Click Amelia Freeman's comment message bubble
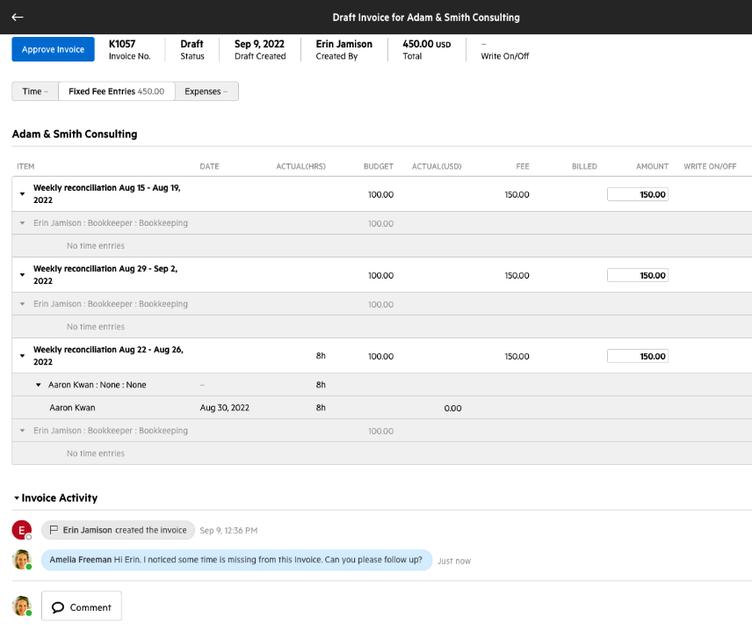This screenshot has height=631, width=752. 236,560
